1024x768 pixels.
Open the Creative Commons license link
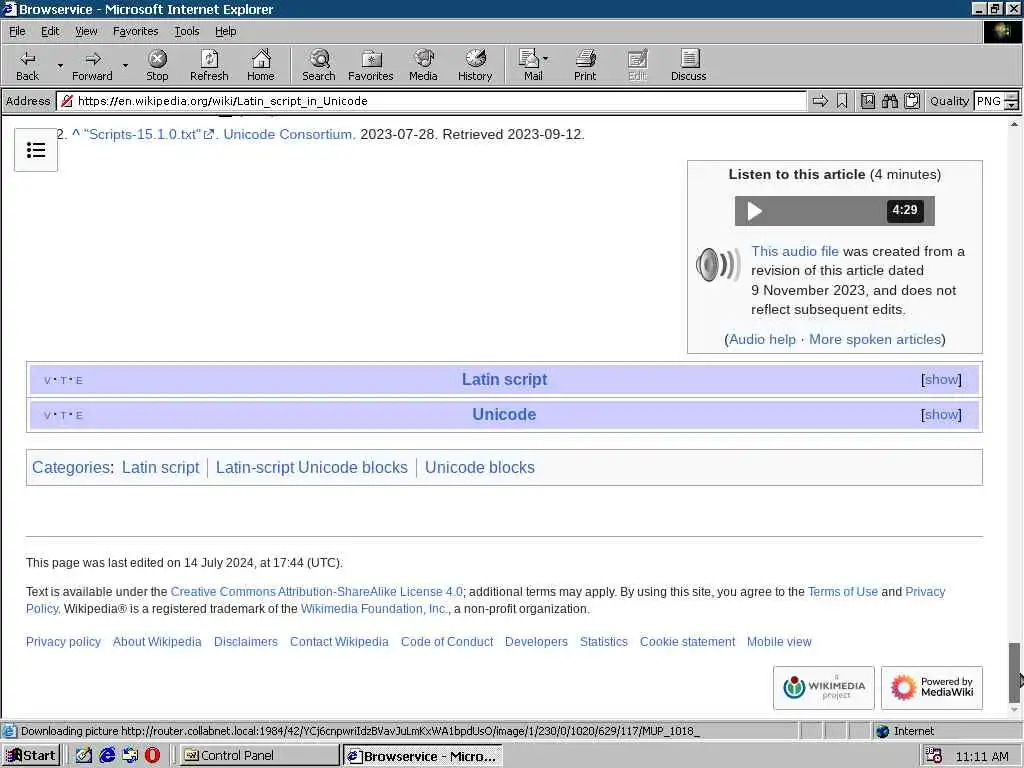coord(316,592)
